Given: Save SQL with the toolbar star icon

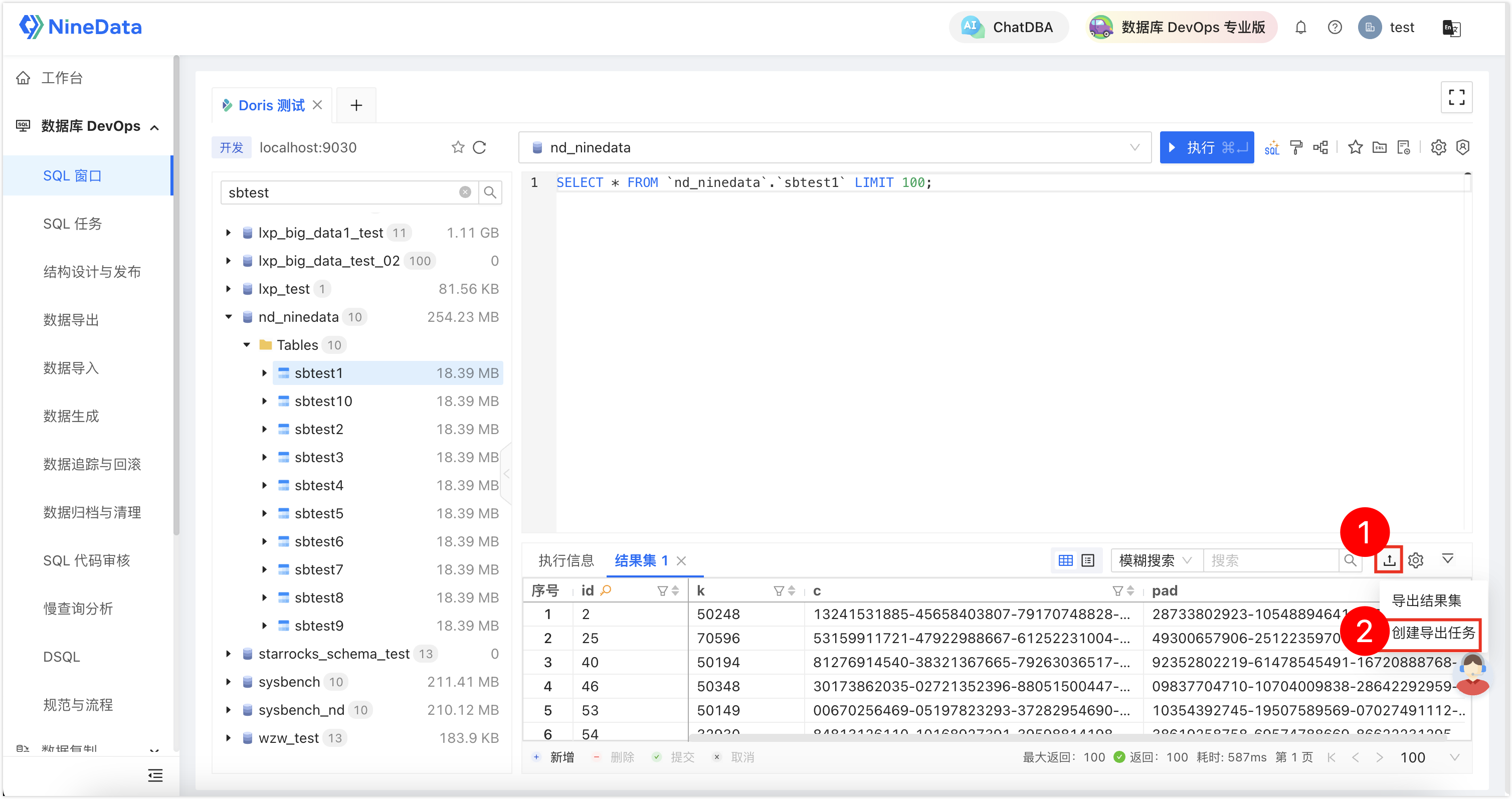Looking at the screenshot, I should (x=1355, y=147).
